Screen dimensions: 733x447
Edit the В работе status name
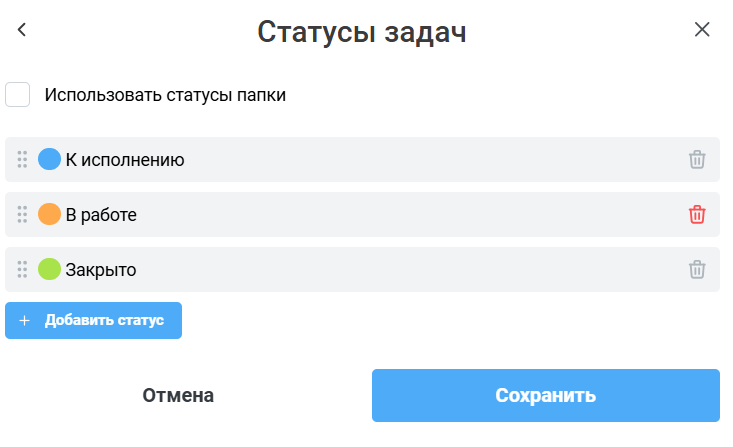(x=101, y=215)
